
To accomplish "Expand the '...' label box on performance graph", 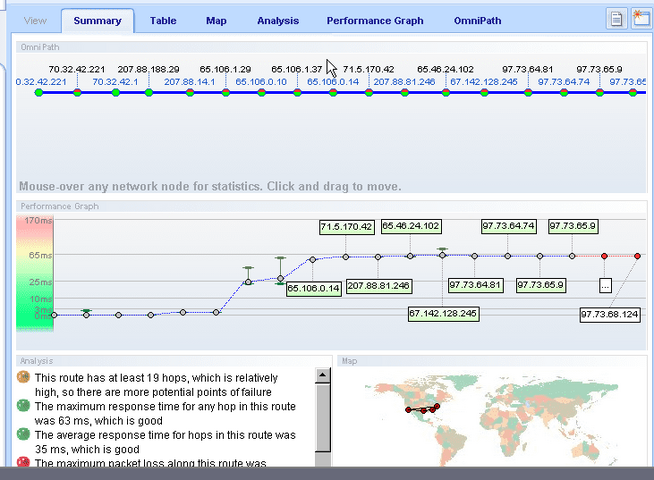I will (x=605, y=286).
